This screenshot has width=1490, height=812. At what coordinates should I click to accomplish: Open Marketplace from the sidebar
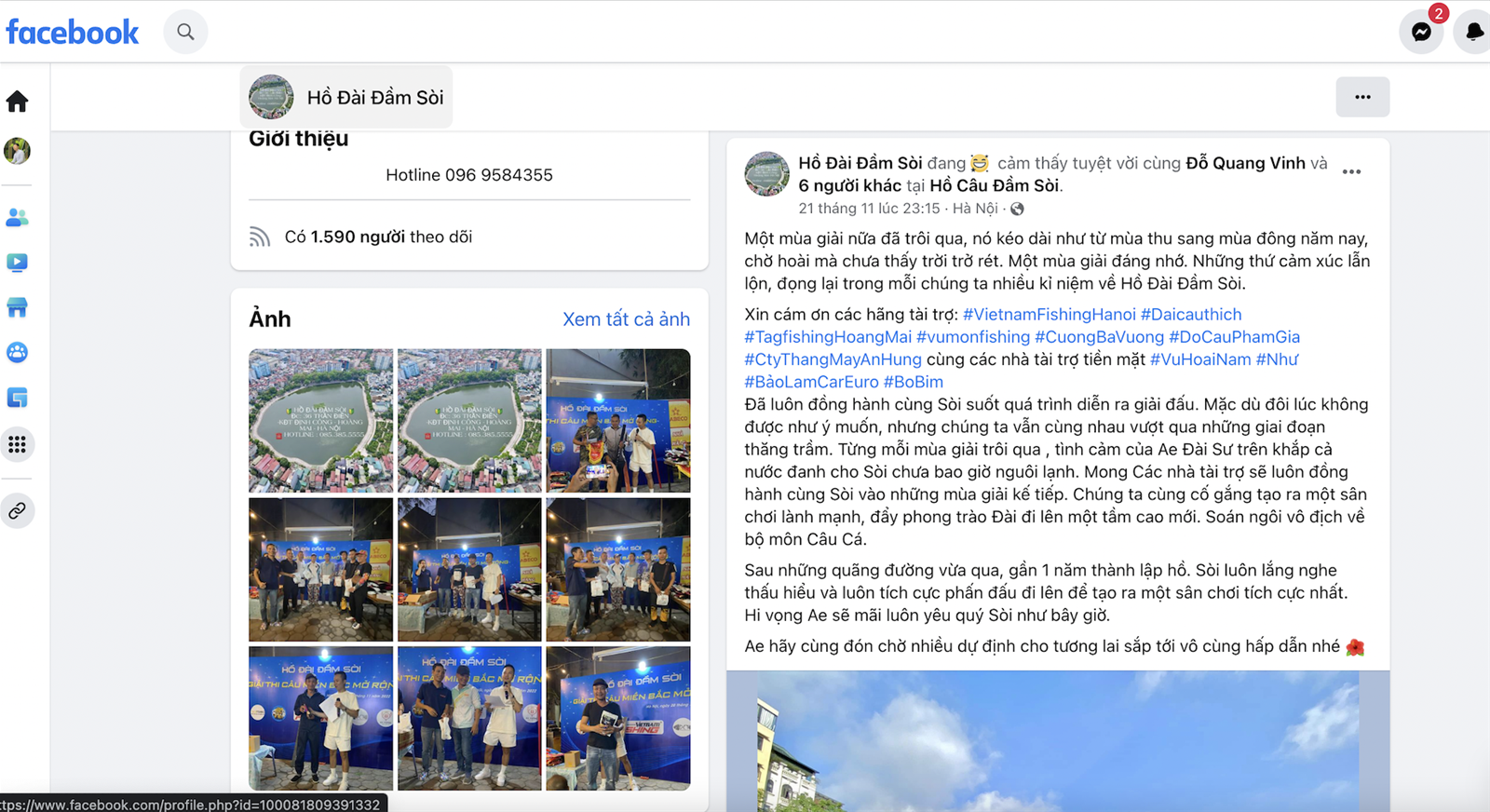(18, 307)
